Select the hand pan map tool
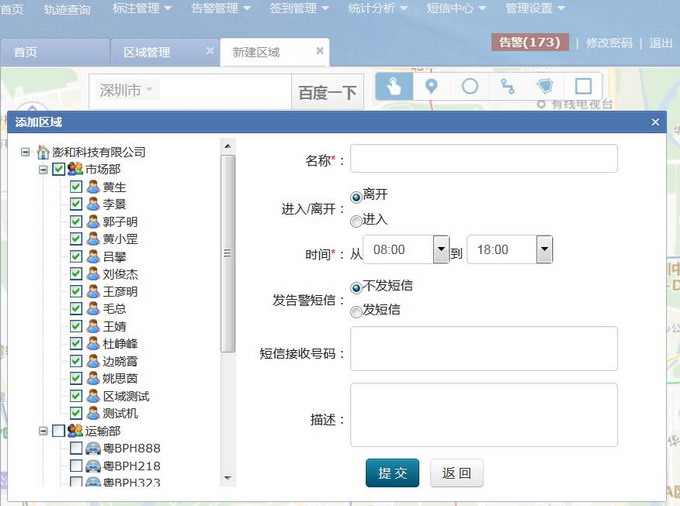The image size is (680, 506). [x=394, y=87]
